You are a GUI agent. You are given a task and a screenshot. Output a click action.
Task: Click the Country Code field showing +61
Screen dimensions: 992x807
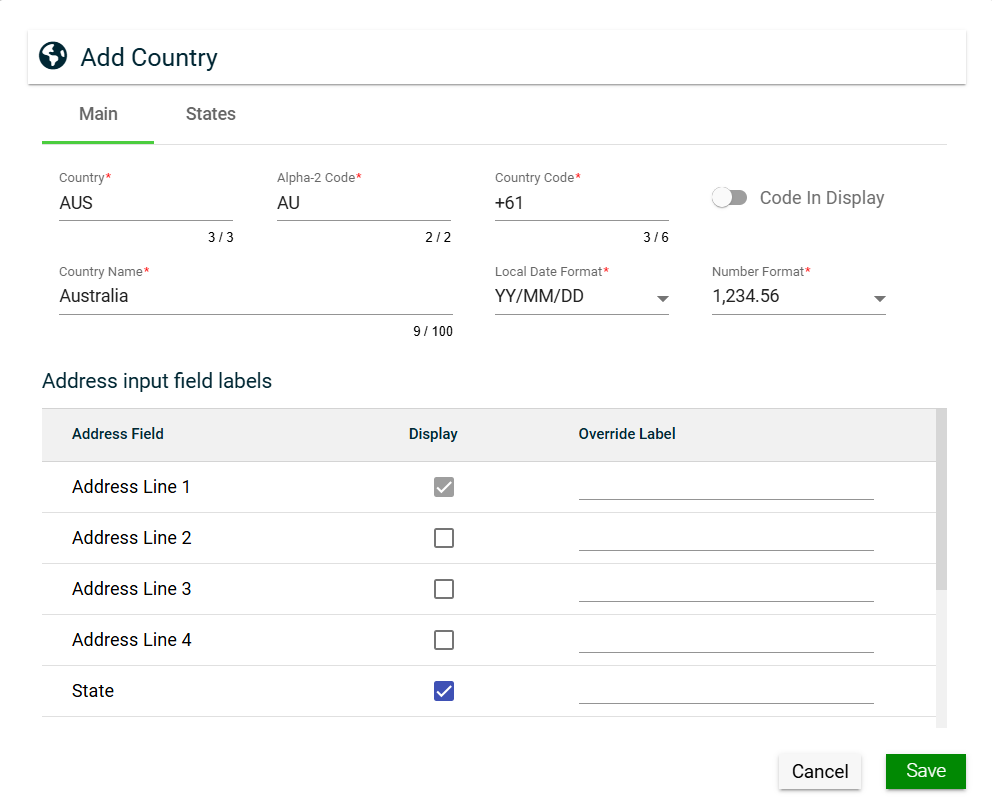pos(581,203)
